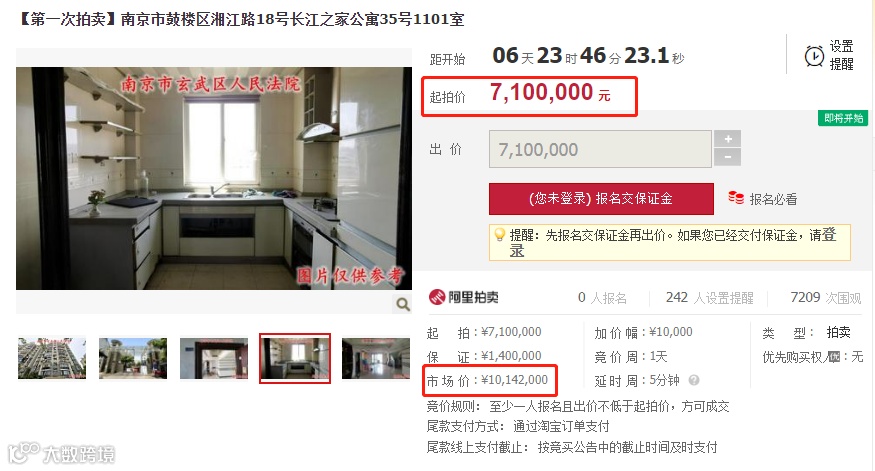Image resolution: width=875 pixels, height=471 pixels.
Task: Click the magnifier icon under main photo
Action: point(402,304)
